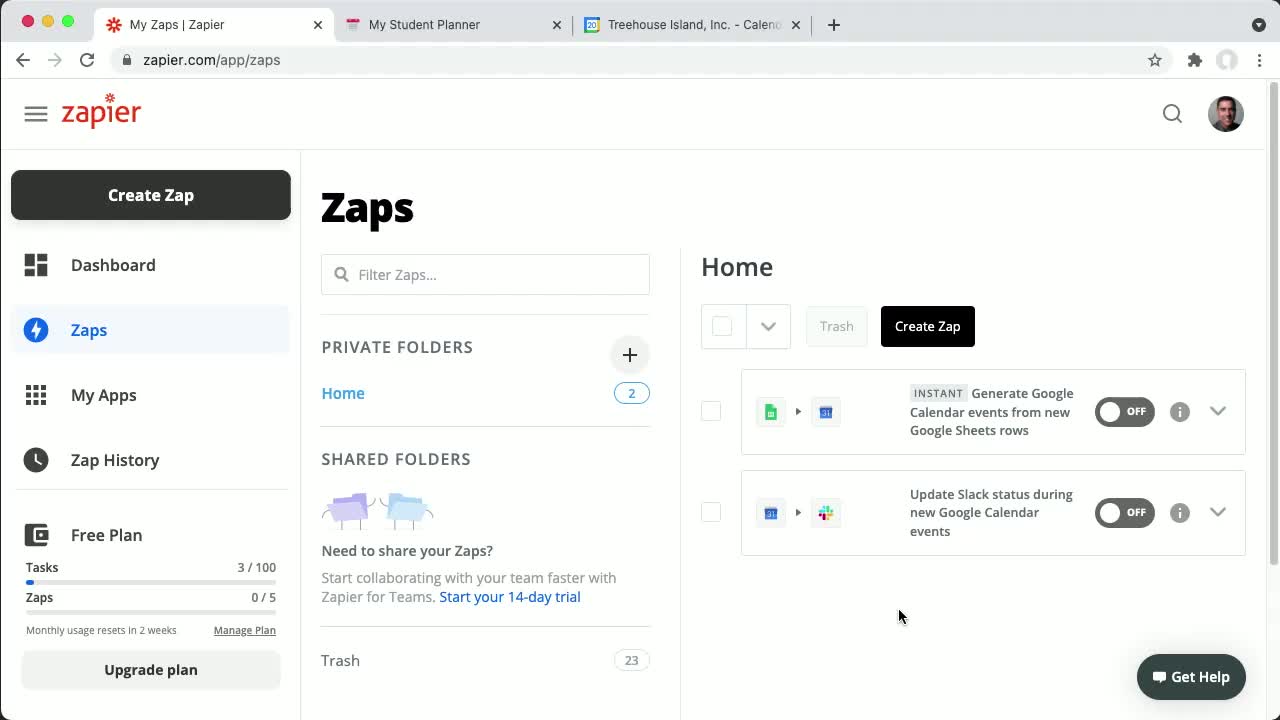Switch to the Treehouse Island calendar tab
This screenshot has width=1280, height=720.
(693, 25)
